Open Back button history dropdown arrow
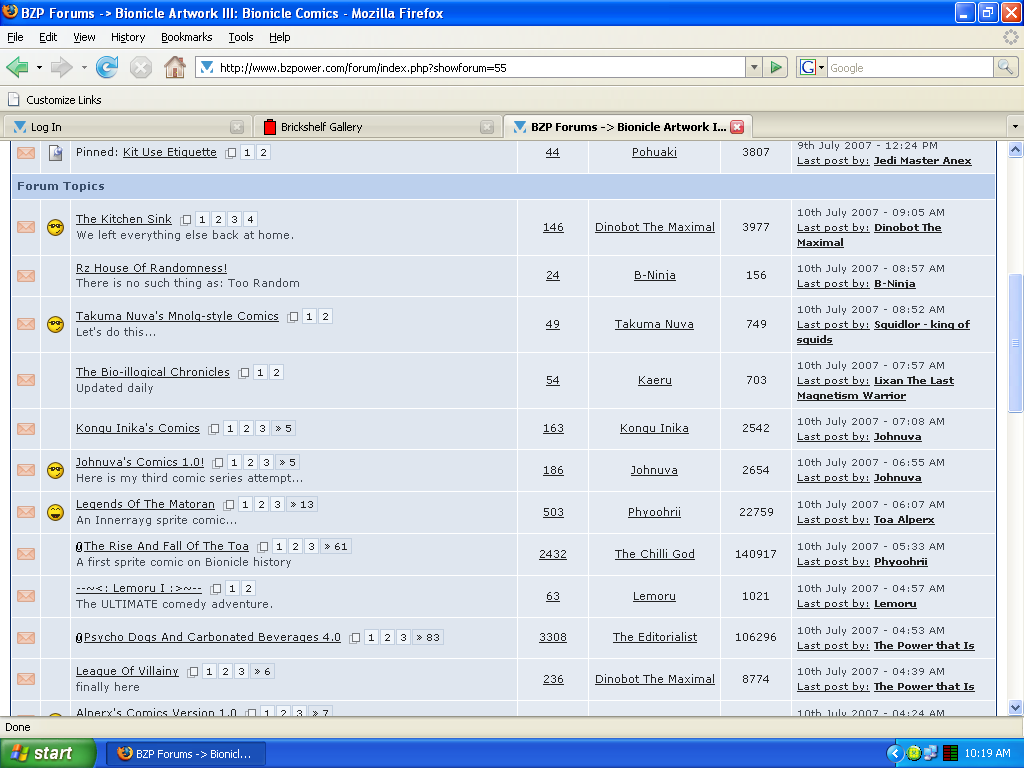This screenshot has width=1024, height=768. [39, 67]
